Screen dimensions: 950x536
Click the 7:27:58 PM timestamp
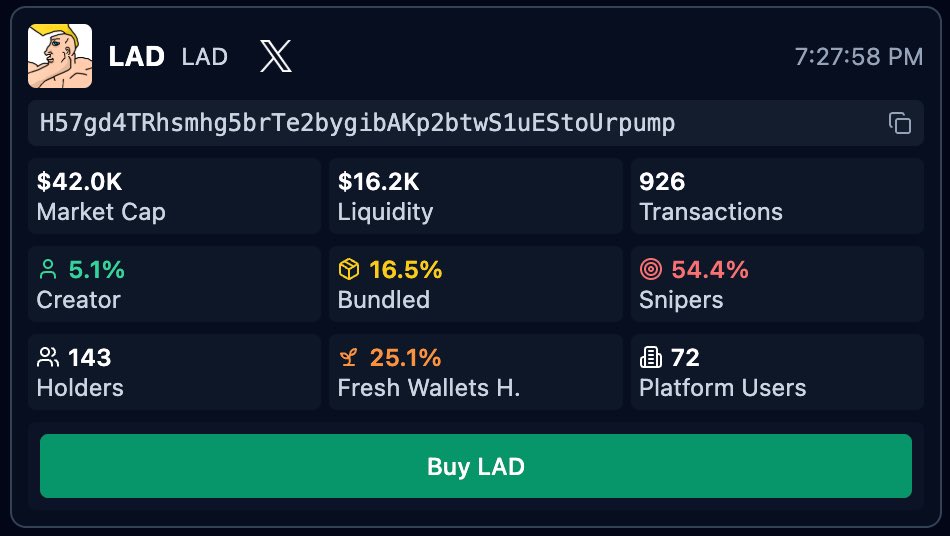pos(858,57)
